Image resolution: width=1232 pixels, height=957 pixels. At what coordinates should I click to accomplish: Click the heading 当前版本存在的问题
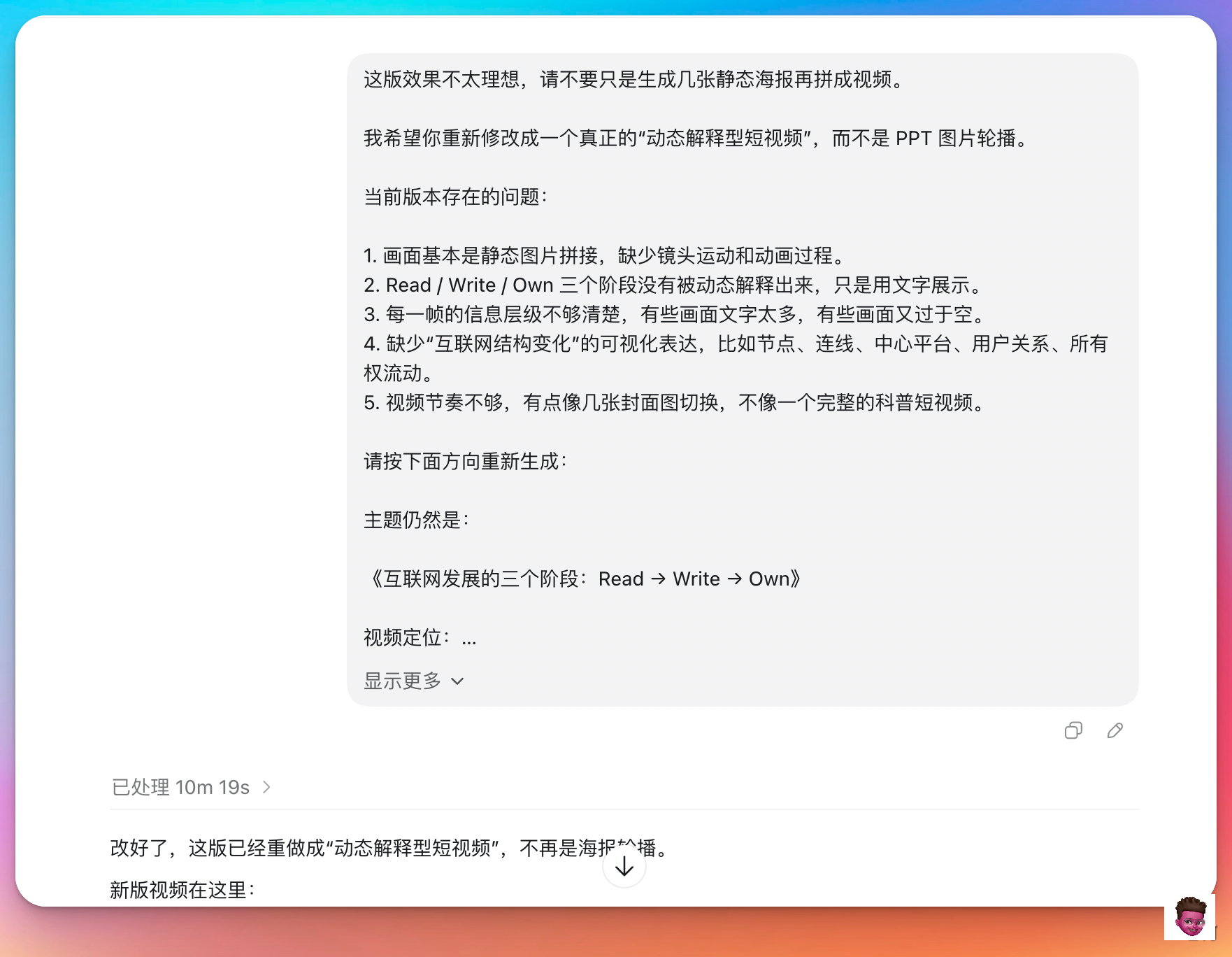[x=456, y=197]
